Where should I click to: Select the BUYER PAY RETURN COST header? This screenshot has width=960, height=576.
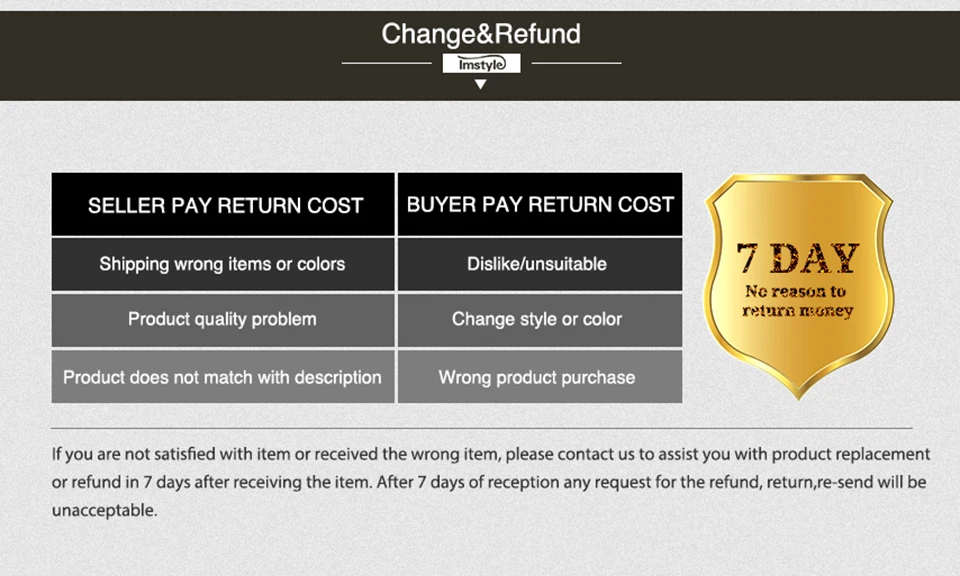click(540, 204)
